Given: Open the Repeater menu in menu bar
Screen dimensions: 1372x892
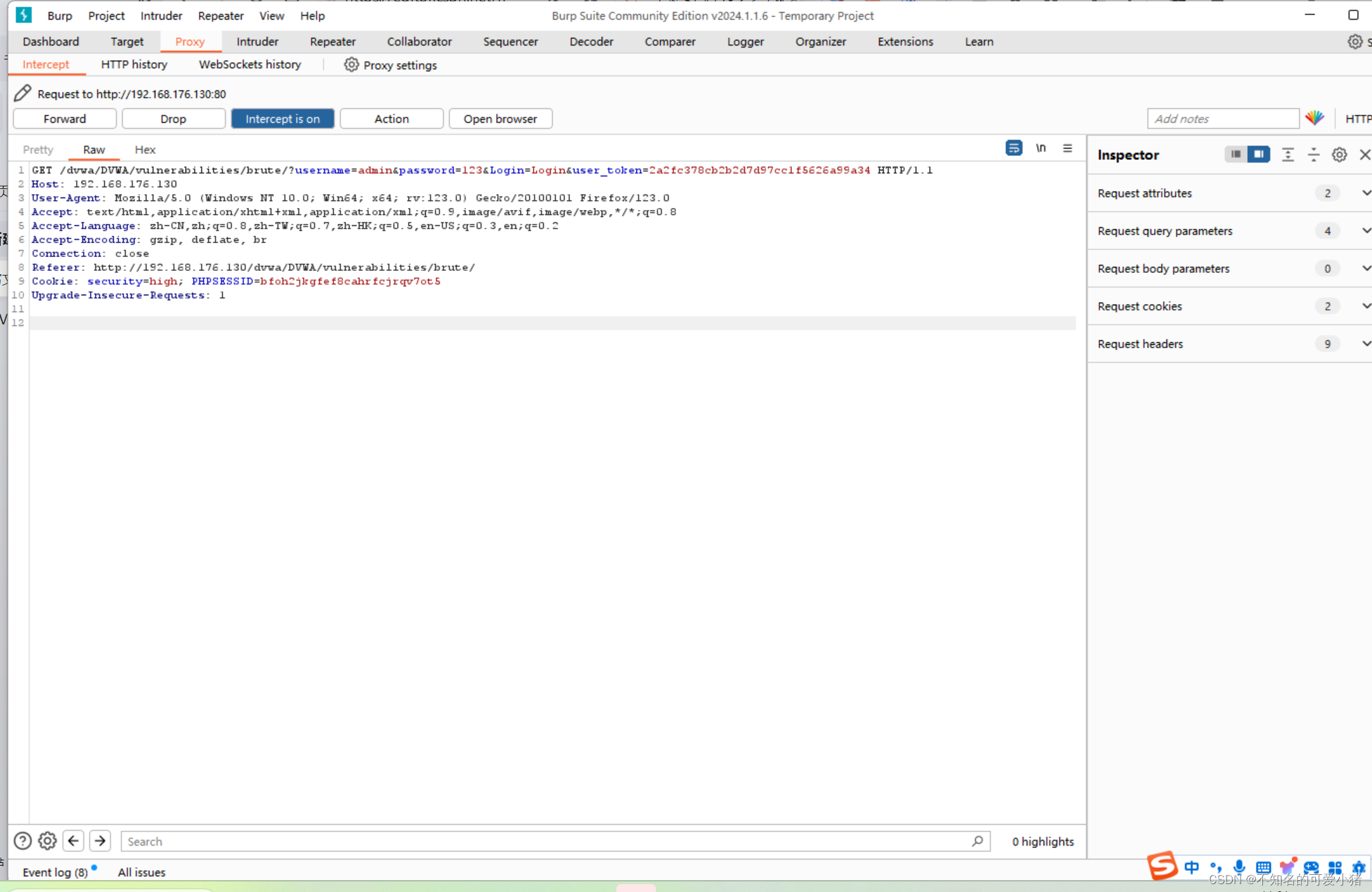Looking at the screenshot, I should (221, 15).
